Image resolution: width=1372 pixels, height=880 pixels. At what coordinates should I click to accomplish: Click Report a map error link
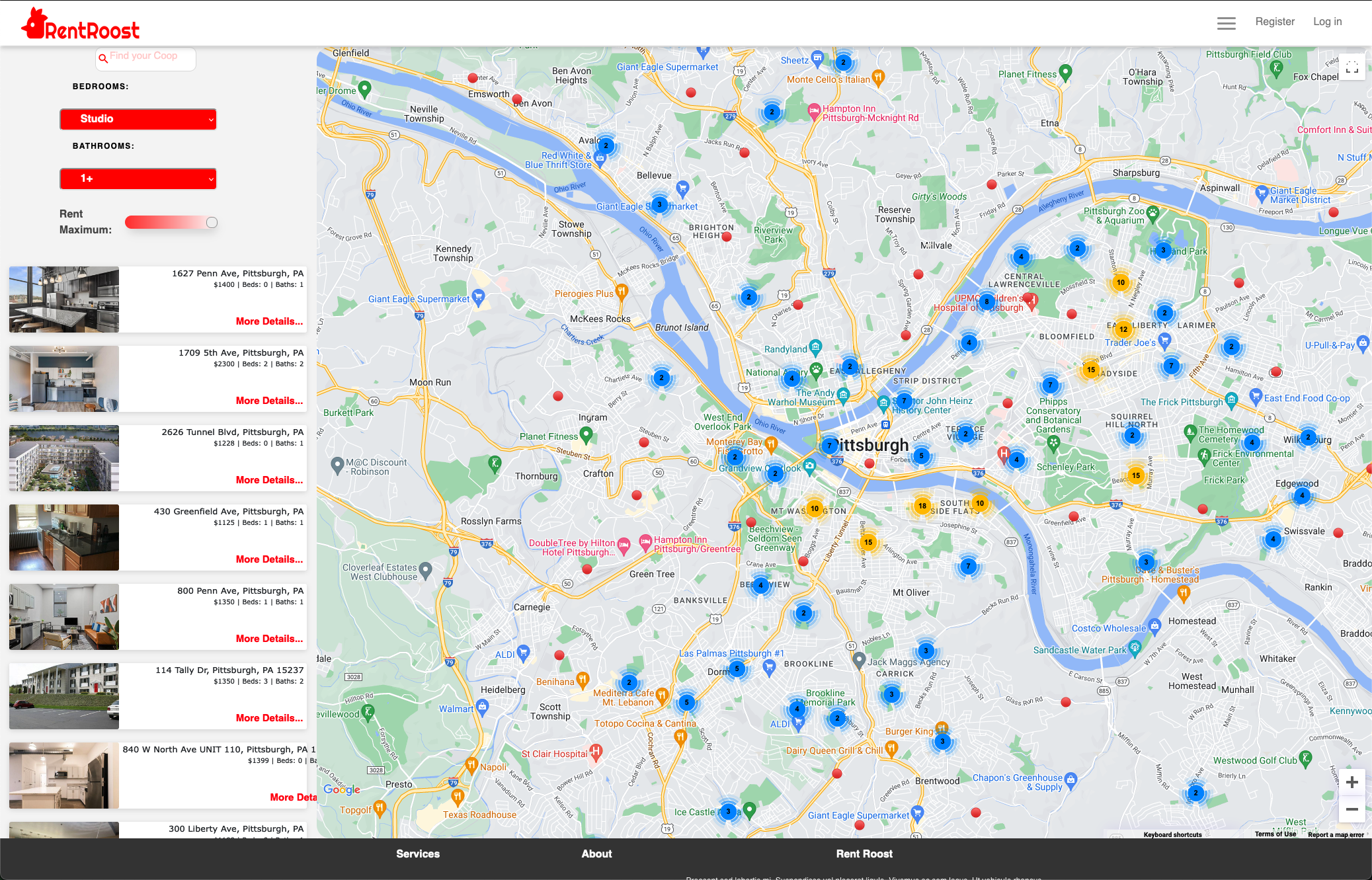click(x=1336, y=834)
